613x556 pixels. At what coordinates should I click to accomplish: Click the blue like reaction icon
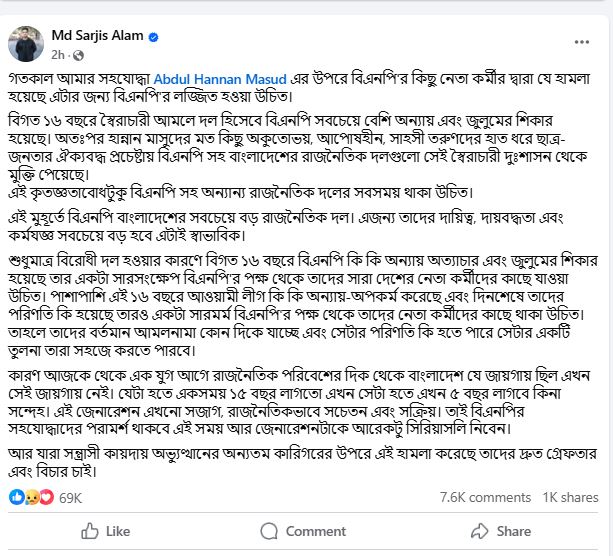click(x=17, y=497)
